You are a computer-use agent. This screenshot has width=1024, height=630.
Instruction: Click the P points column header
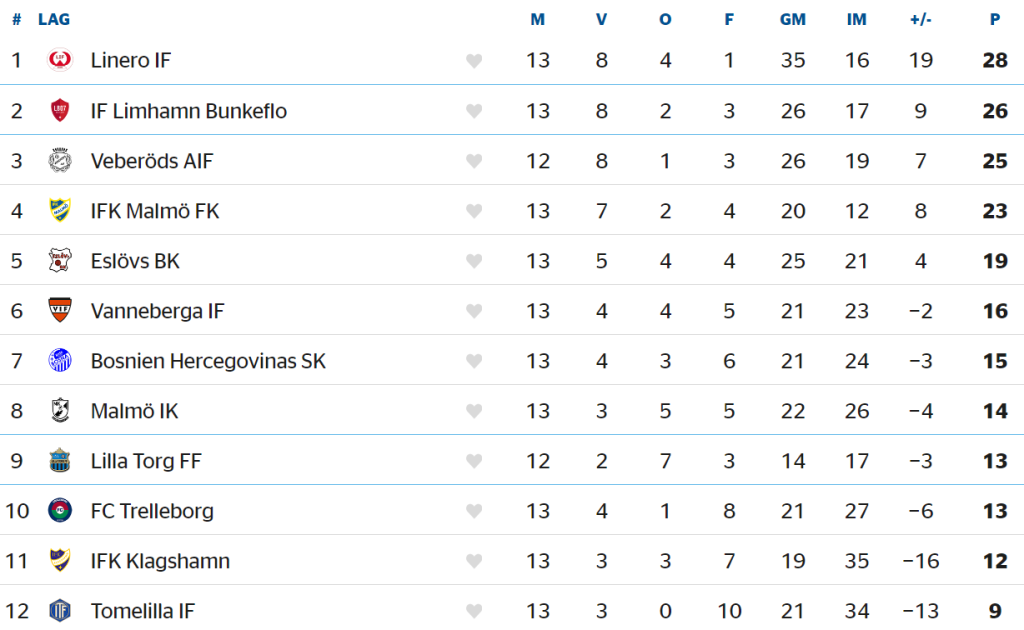(x=995, y=20)
